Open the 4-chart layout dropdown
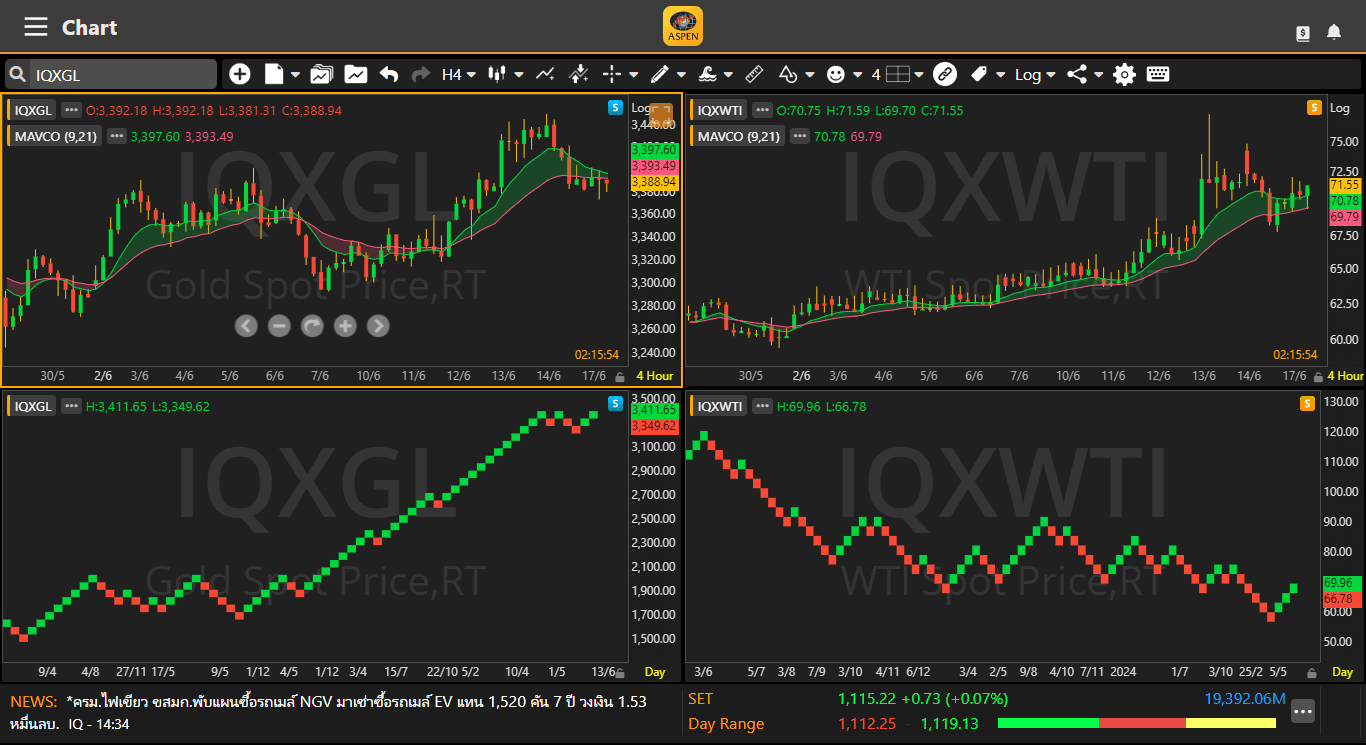1366x745 pixels. (897, 74)
